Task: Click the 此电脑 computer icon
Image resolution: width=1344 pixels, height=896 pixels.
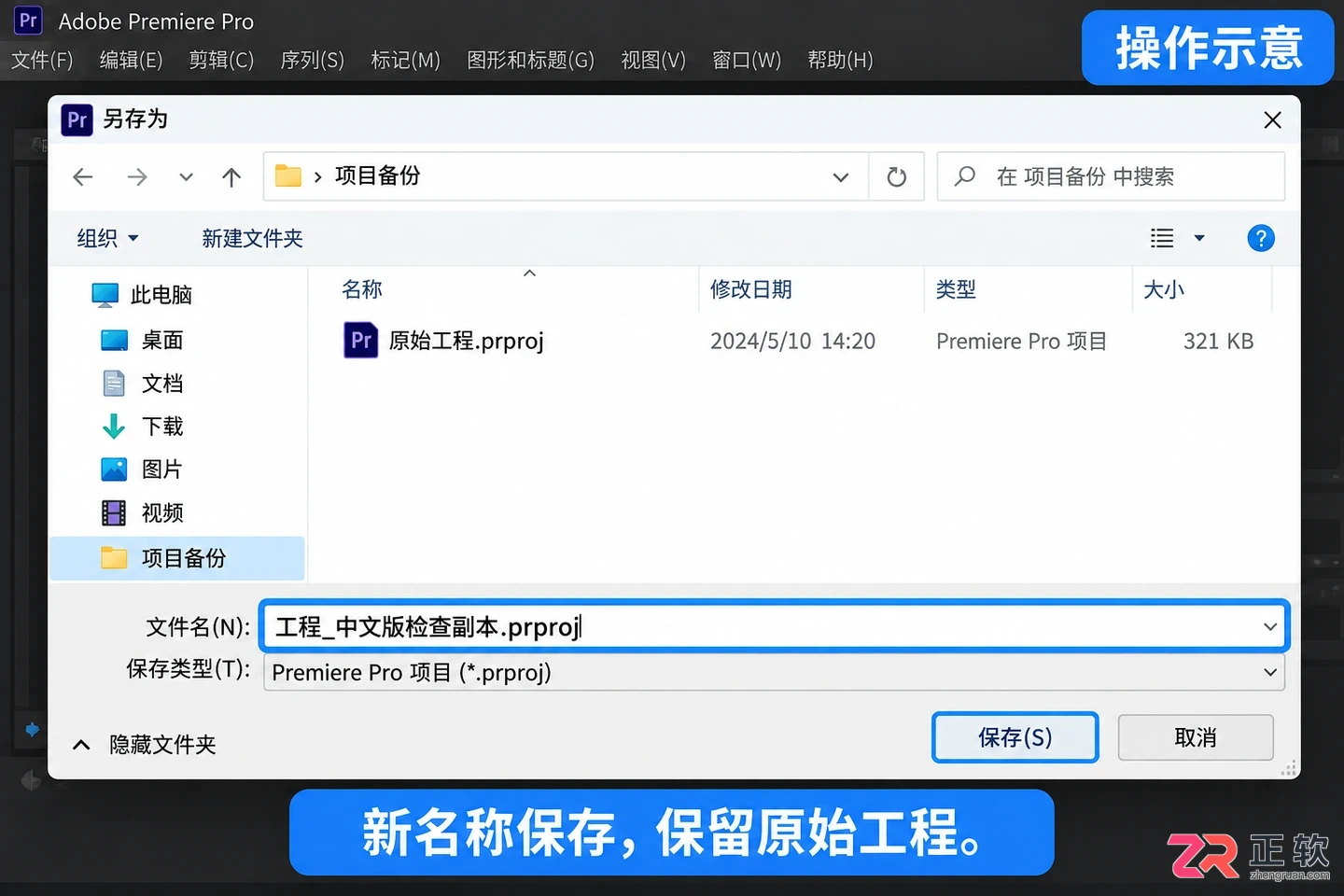Action: (x=105, y=295)
